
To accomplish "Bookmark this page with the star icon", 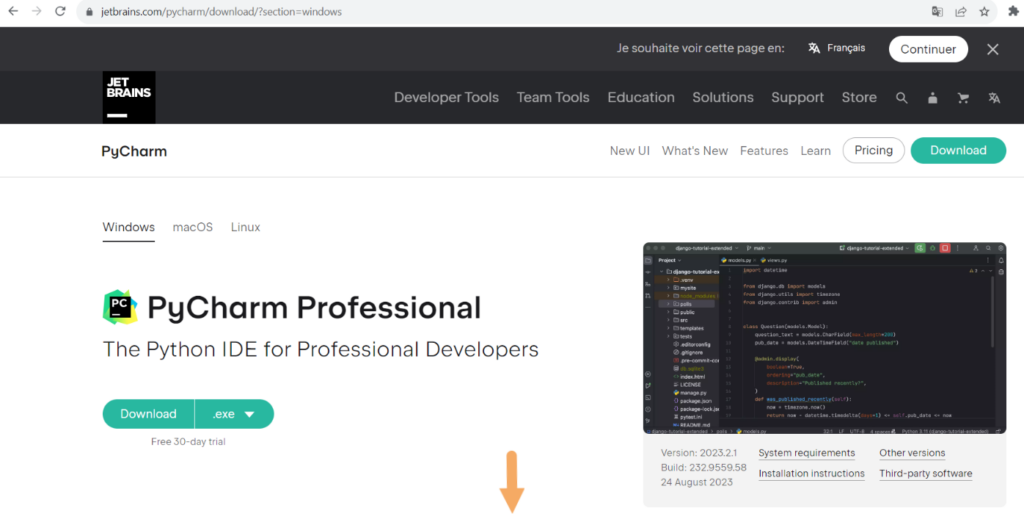I will [x=985, y=12].
